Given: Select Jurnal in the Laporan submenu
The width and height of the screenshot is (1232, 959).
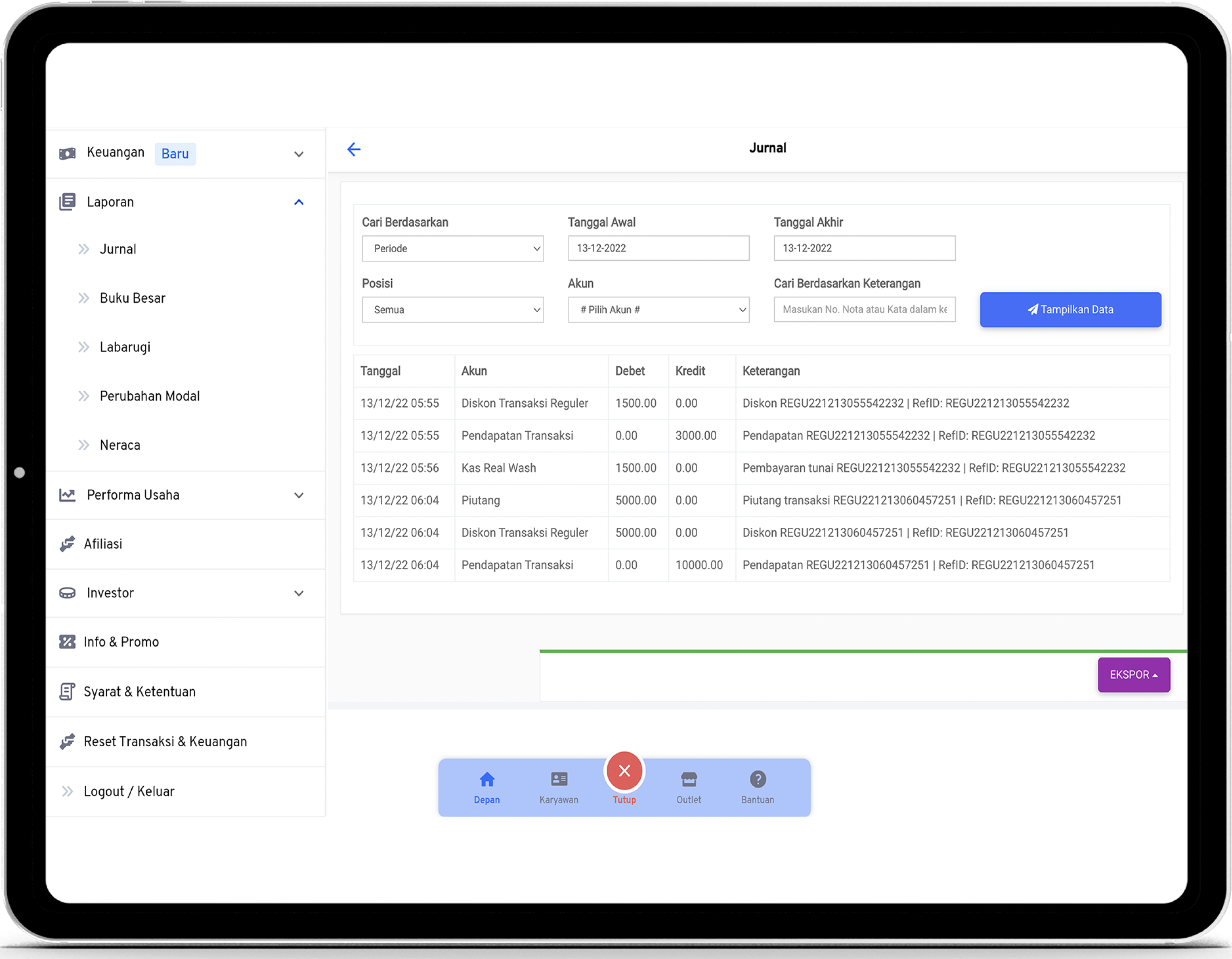Looking at the screenshot, I should coord(118,249).
